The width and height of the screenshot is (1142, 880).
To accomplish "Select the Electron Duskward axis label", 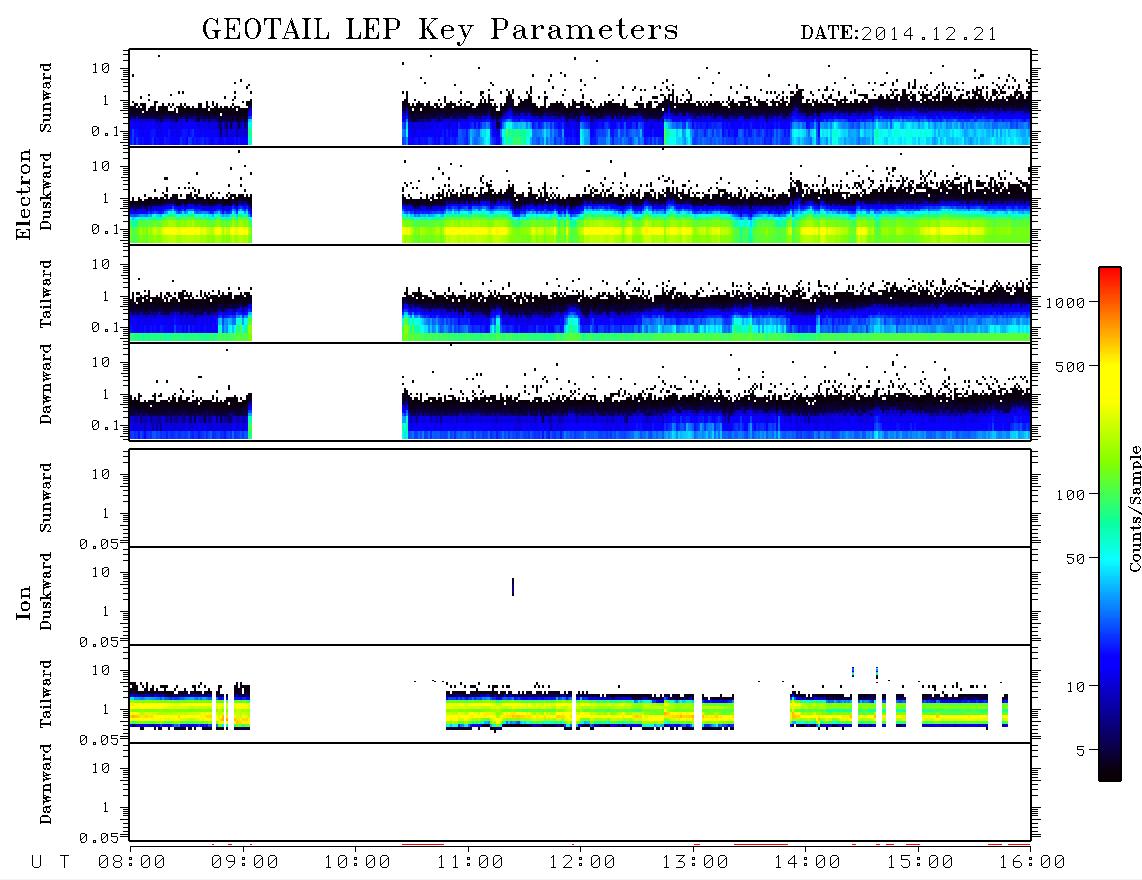I will [46, 191].
